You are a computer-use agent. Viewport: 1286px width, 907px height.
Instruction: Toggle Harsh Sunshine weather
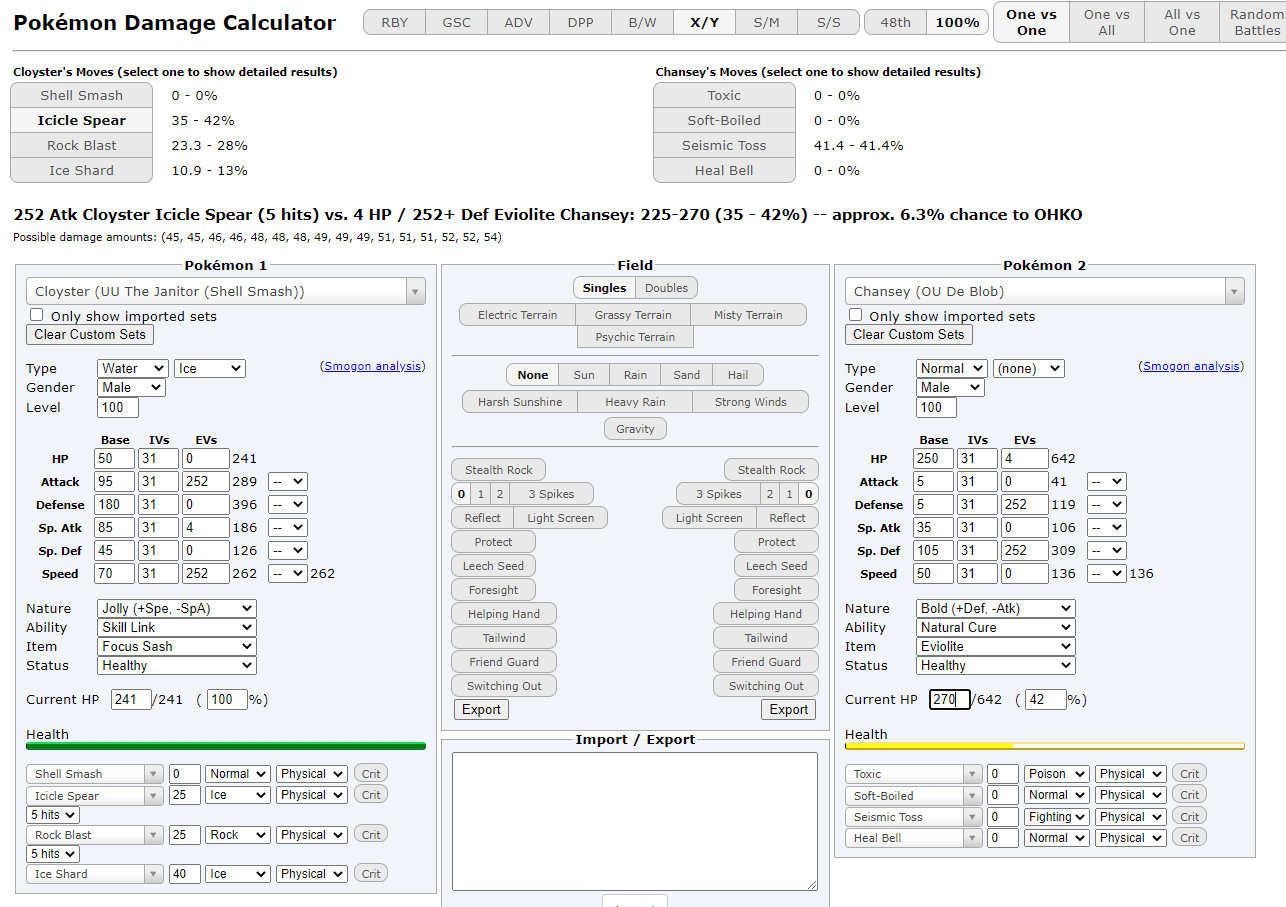coord(520,402)
